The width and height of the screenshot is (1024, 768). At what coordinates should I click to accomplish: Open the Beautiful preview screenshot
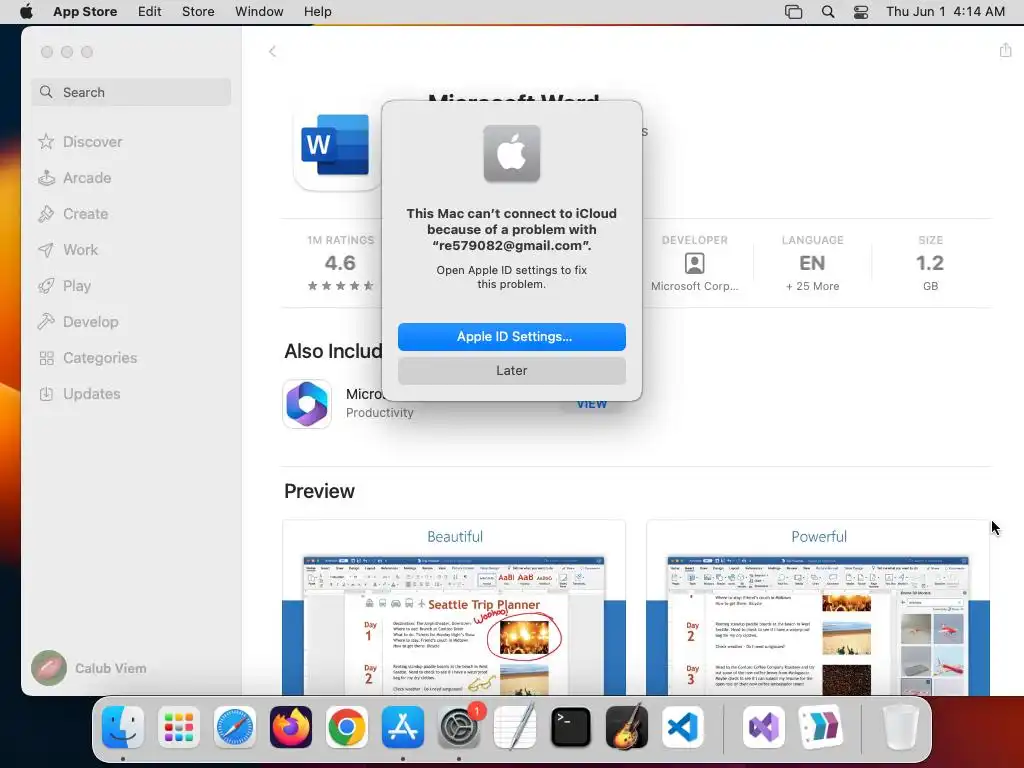(x=454, y=607)
